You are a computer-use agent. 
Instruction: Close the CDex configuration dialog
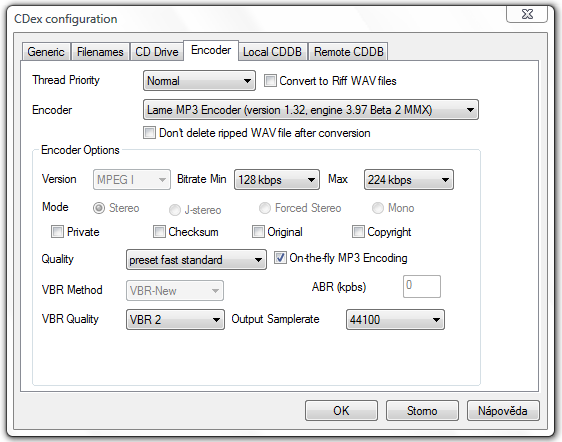527,14
